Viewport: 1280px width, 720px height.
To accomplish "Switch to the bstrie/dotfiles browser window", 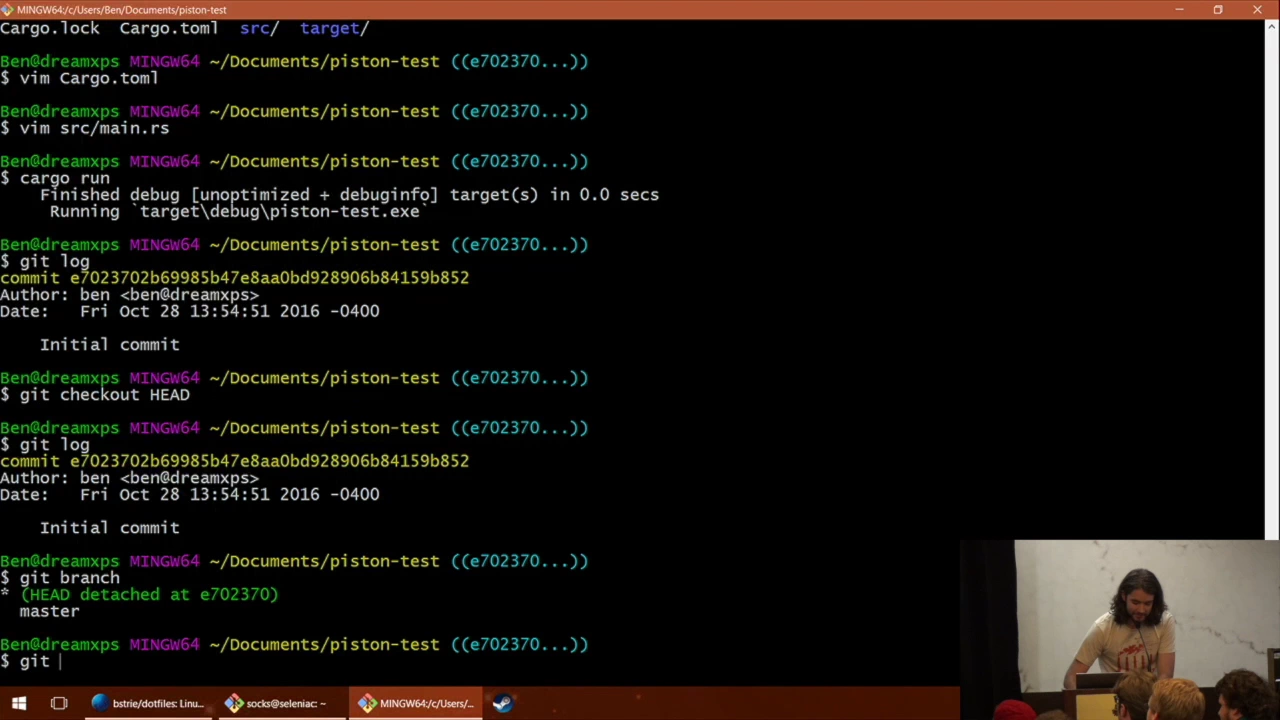I will pyautogui.click(x=149, y=703).
